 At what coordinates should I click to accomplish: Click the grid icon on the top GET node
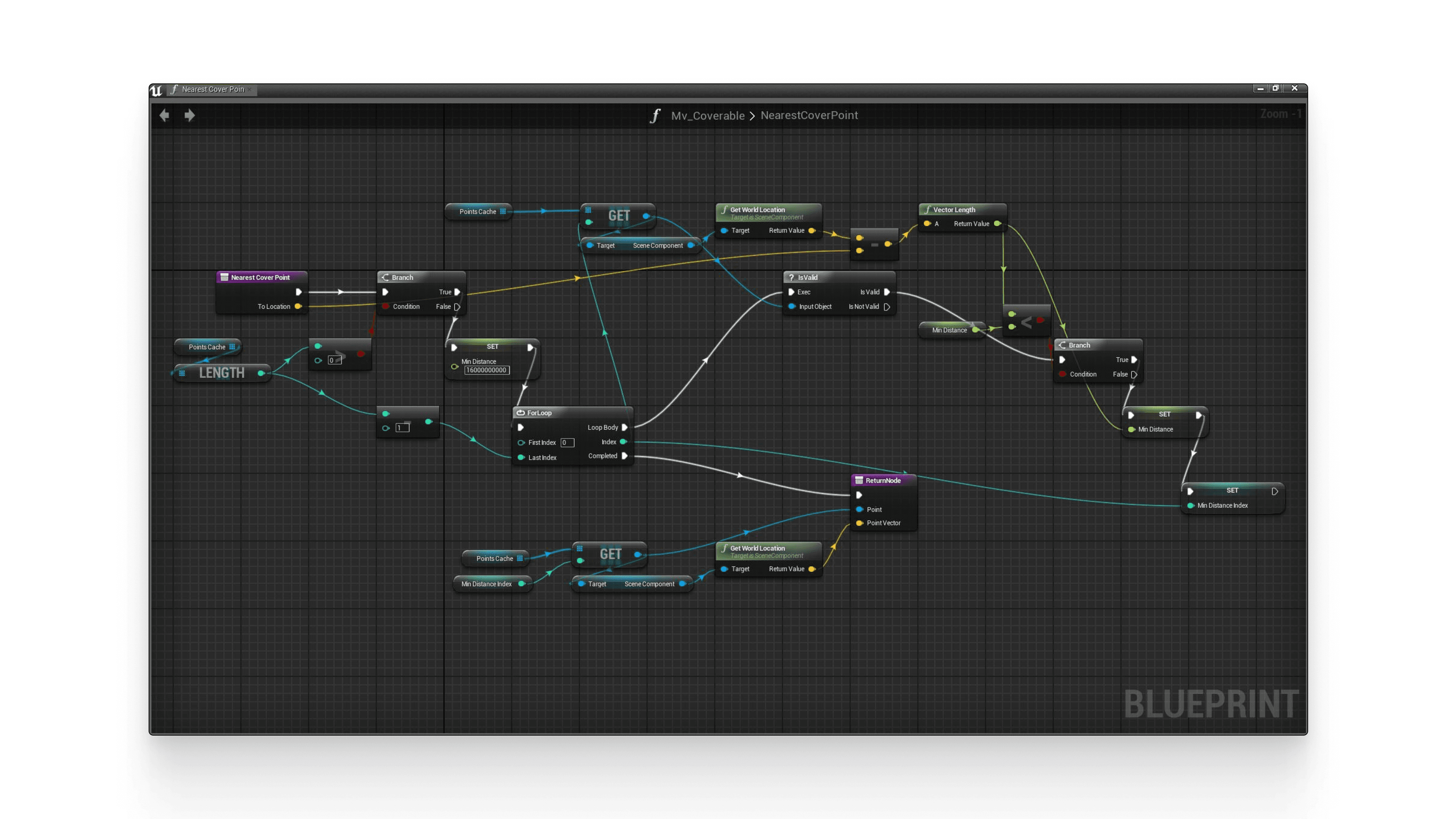coord(589,210)
